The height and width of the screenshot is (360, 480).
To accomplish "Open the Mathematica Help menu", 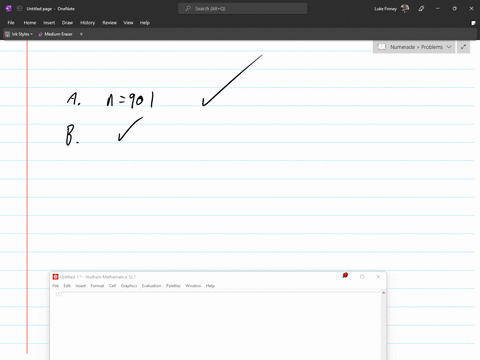I will (x=210, y=286).
